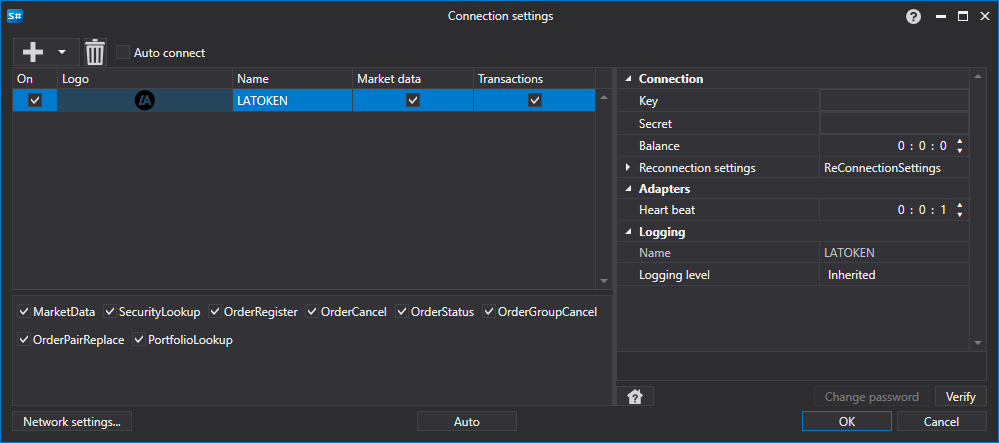Toggle the PortfolioLookup checkbox
Viewport: 999px width, 443px height.
pyautogui.click(x=139, y=340)
